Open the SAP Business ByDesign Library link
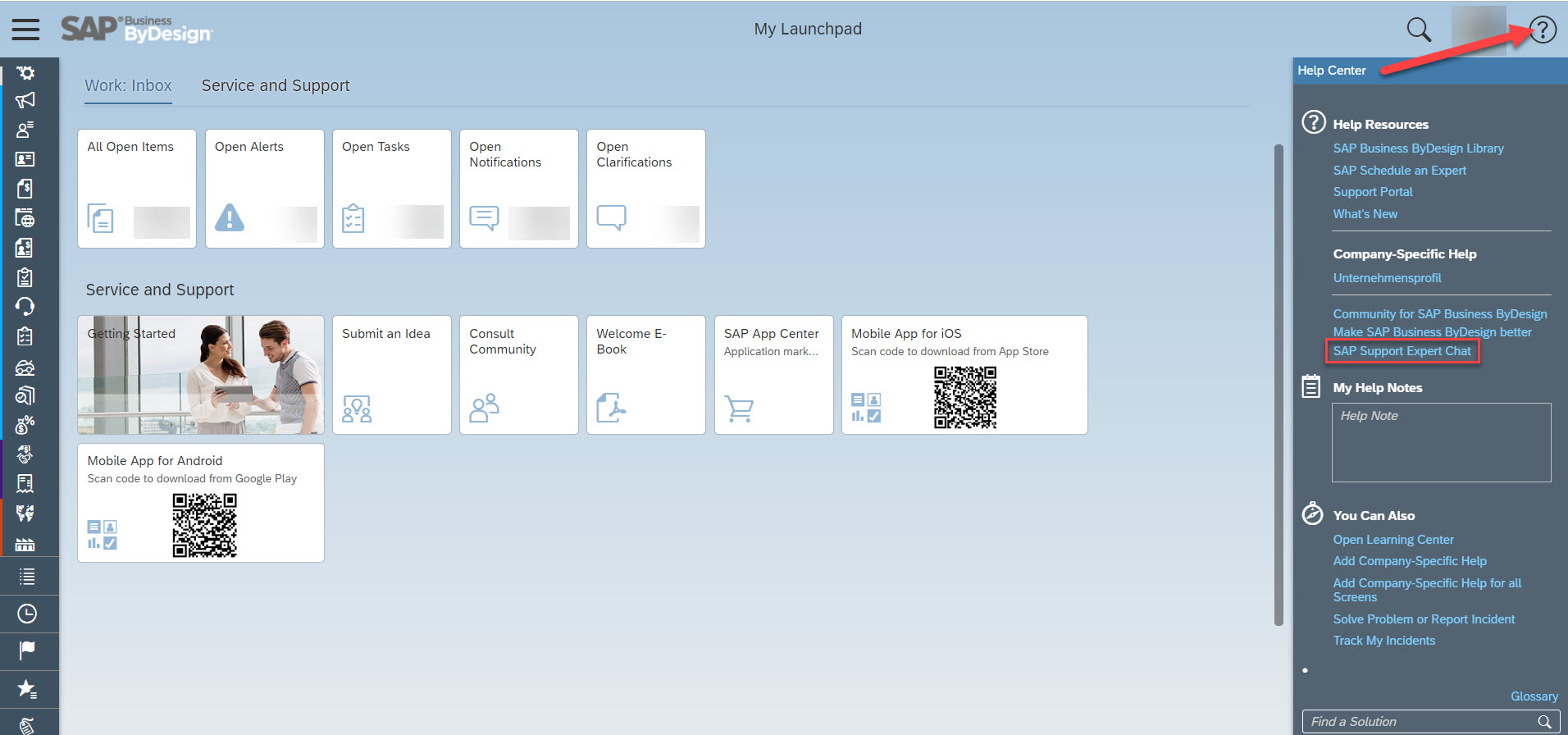The width and height of the screenshot is (1568, 735). click(x=1418, y=148)
